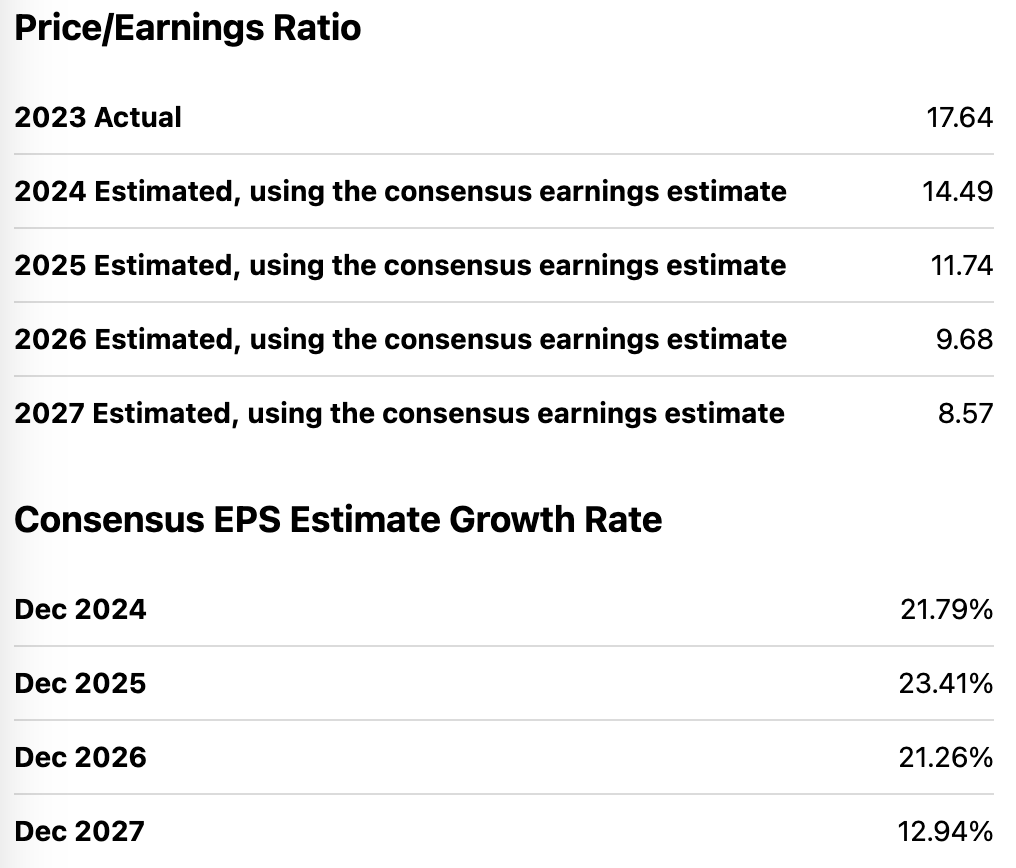Click the 23.41% growth rate value
1016x868 pixels.
[x=946, y=683]
